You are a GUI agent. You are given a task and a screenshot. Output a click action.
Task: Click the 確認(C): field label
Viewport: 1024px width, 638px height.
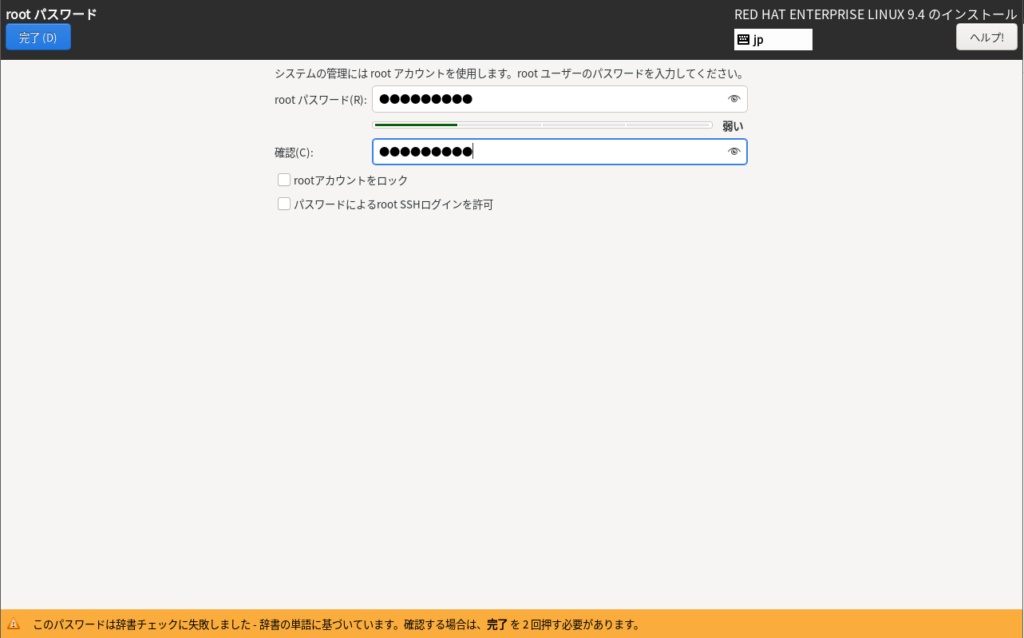pyautogui.click(x=294, y=153)
